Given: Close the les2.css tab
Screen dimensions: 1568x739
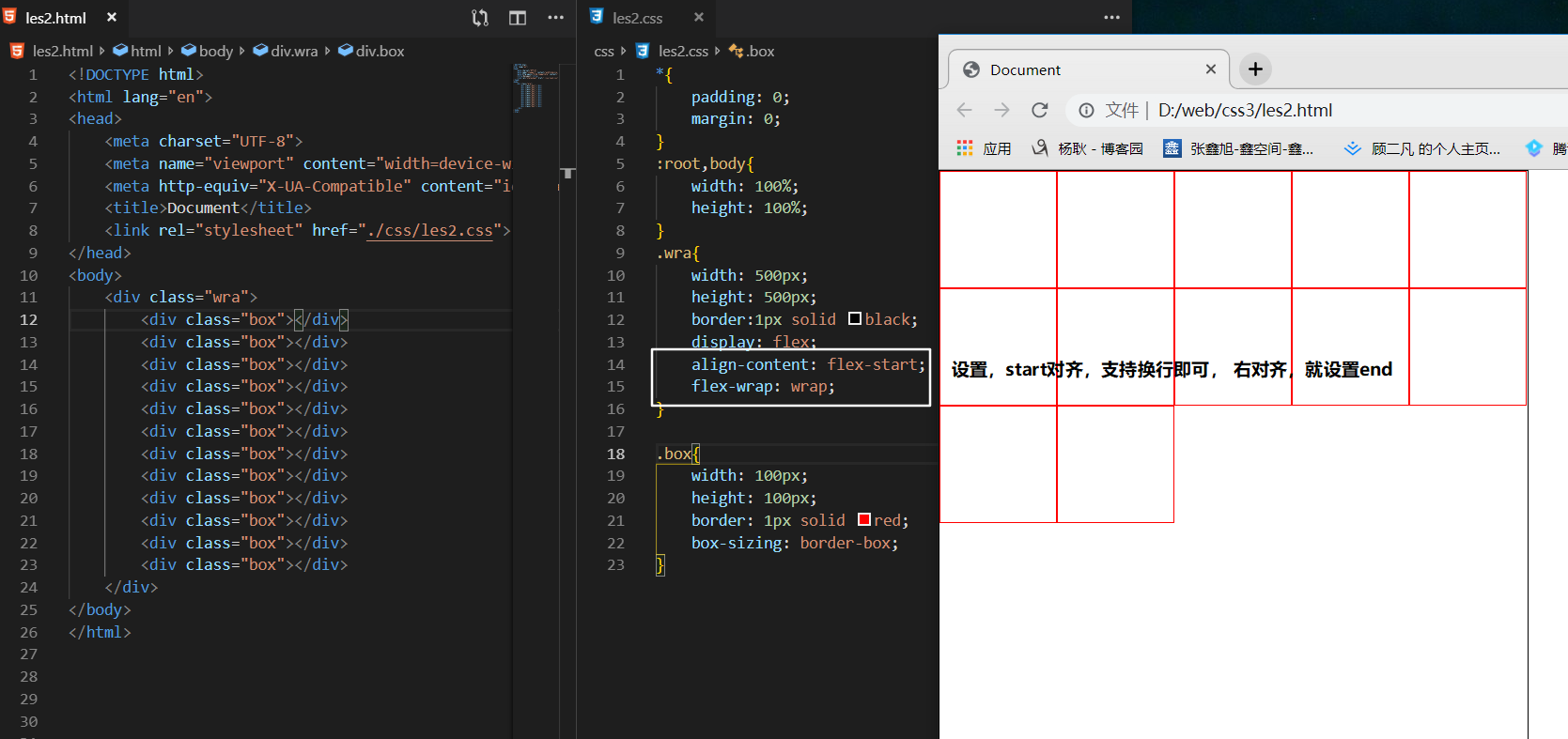Looking at the screenshot, I should coord(698,18).
